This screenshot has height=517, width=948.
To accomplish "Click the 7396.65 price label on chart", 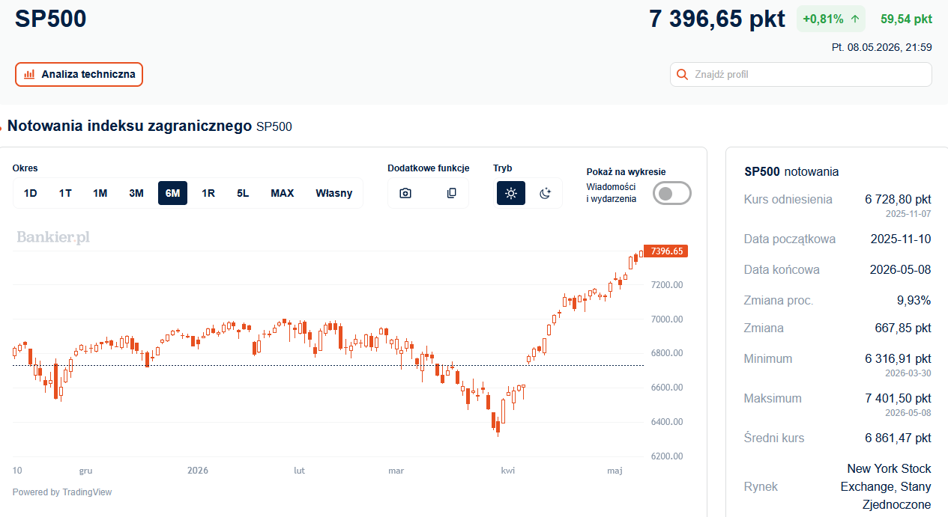I will [x=666, y=251].
